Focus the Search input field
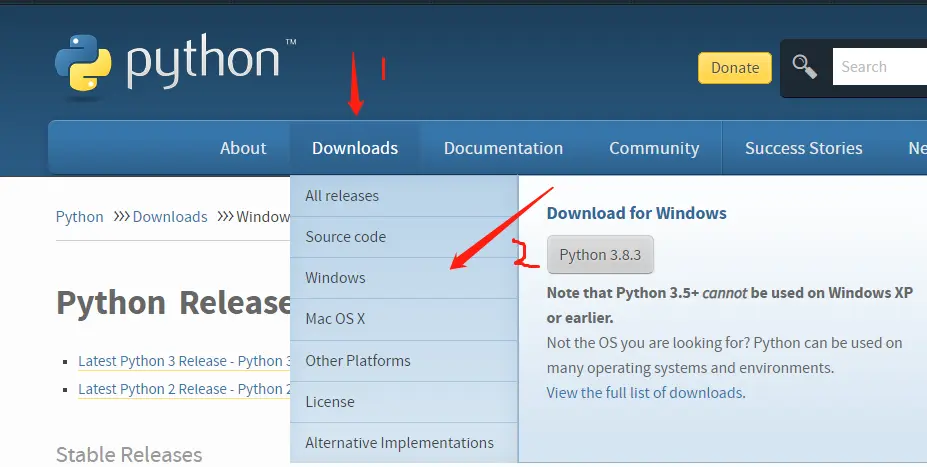The width and height of the screenshot is (927, 467). point(880,67)
